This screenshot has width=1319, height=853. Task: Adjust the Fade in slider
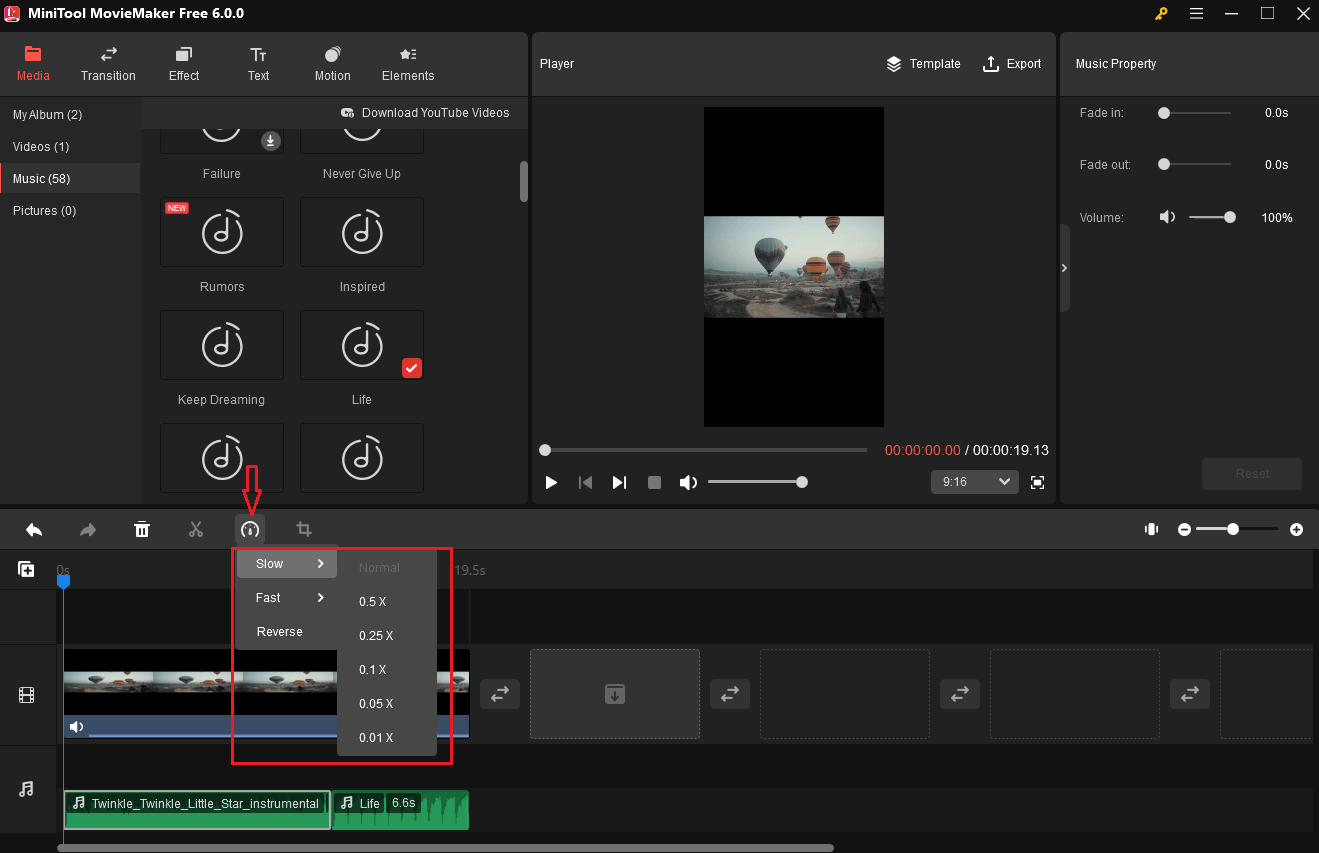tap(1194, 113)
